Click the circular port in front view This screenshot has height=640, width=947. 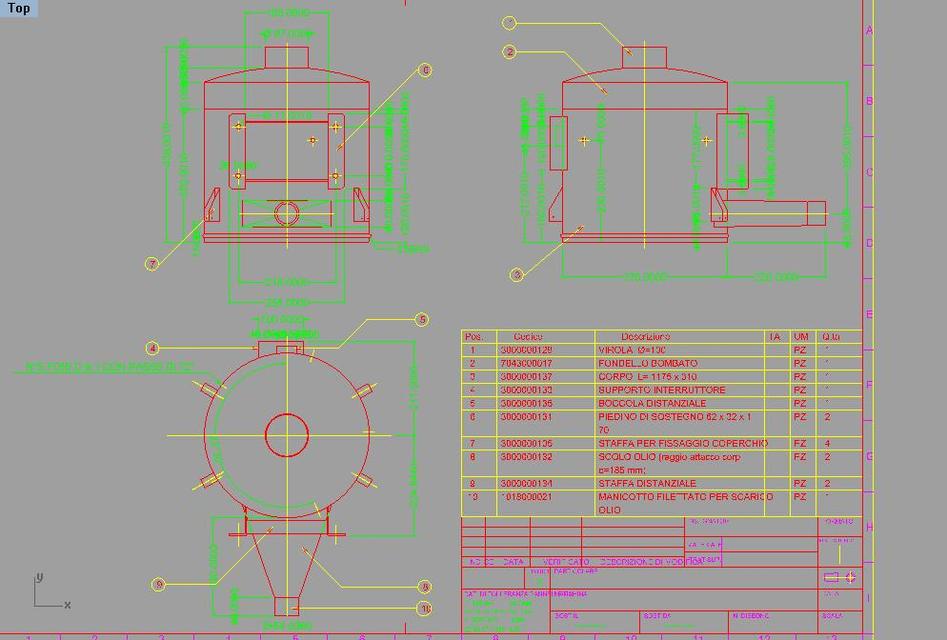coord(287,212)
